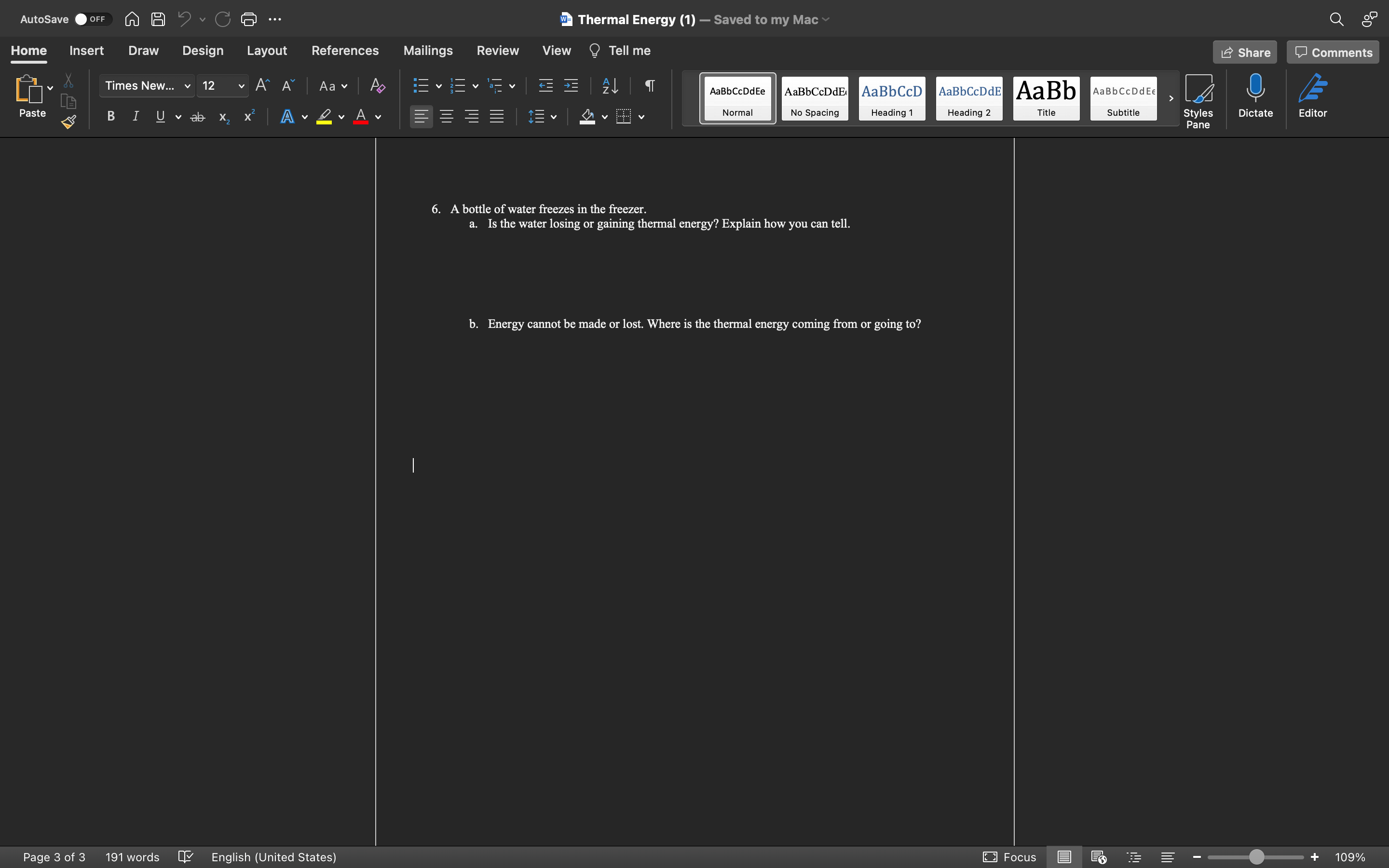Decrease font size with the small A icon
1389x868 pixels.
(x=288, y=85)
